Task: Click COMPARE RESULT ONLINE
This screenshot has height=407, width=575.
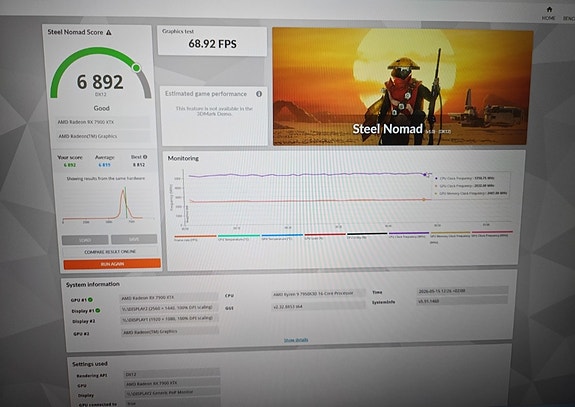Action: pyautogui.click(x=110, y=252)
